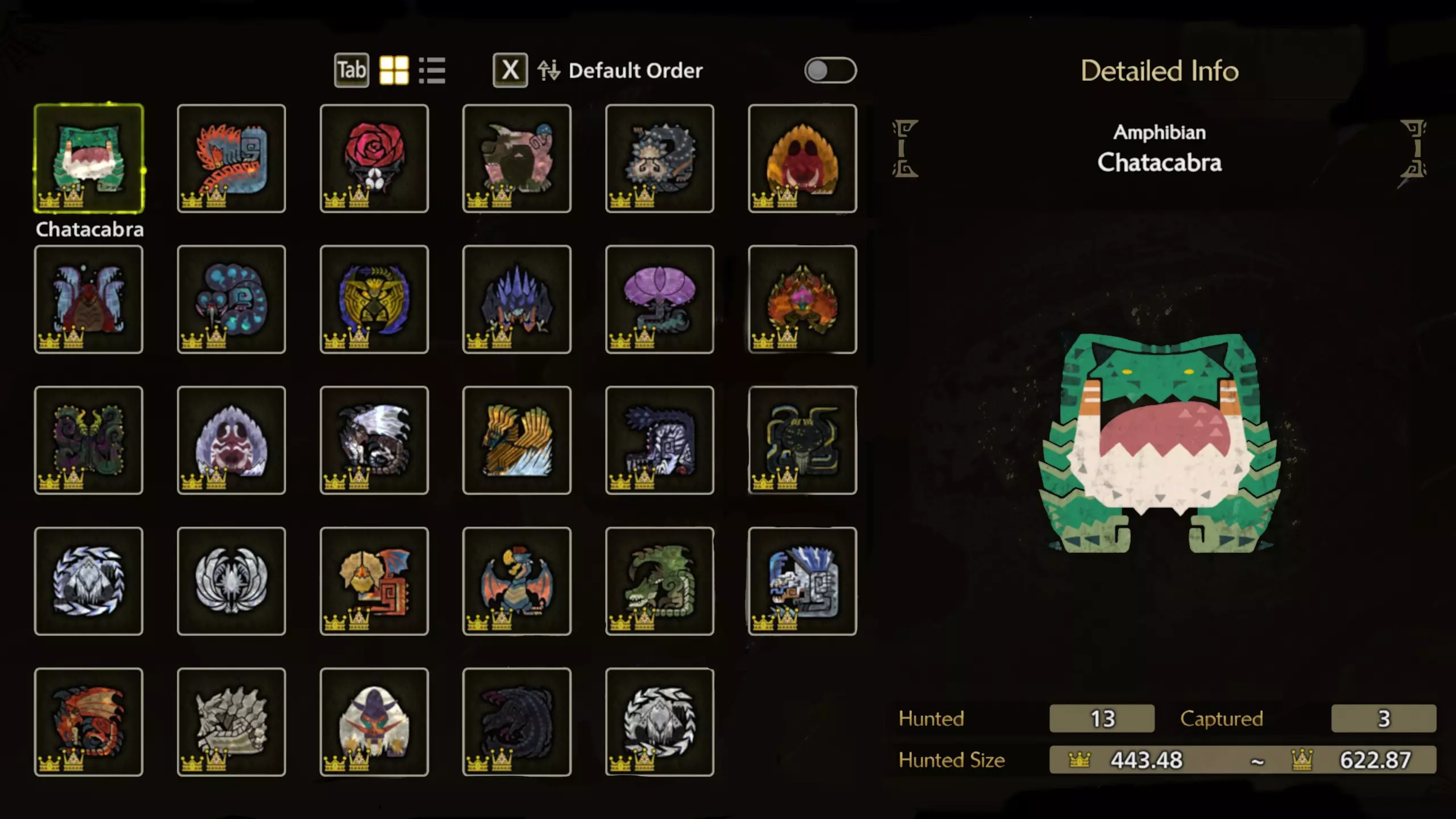This screenshot has height=819, width=1456.
Task: Click the X key sort button
Action: tap(510, 71)
